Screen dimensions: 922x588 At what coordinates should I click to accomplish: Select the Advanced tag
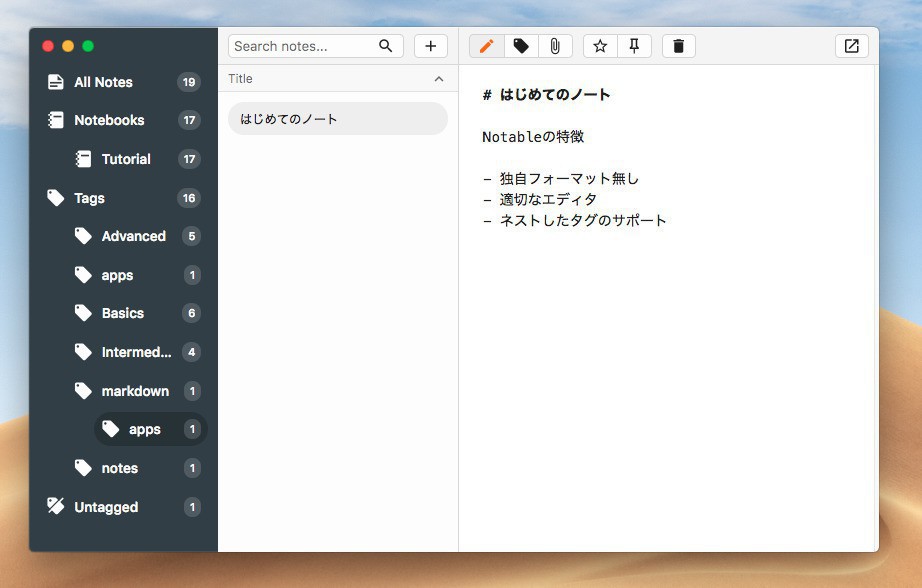point(133,236)
